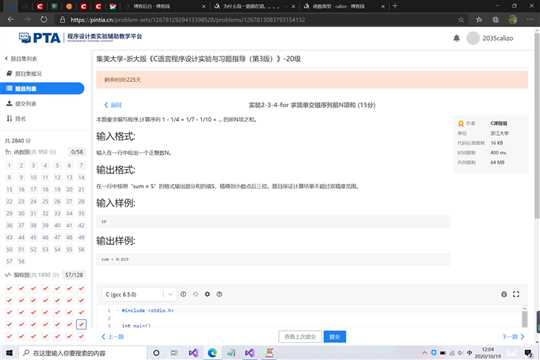Screen dimensions: 540x360
Task: Go to the previous problem link
Action: pos(113,337)
